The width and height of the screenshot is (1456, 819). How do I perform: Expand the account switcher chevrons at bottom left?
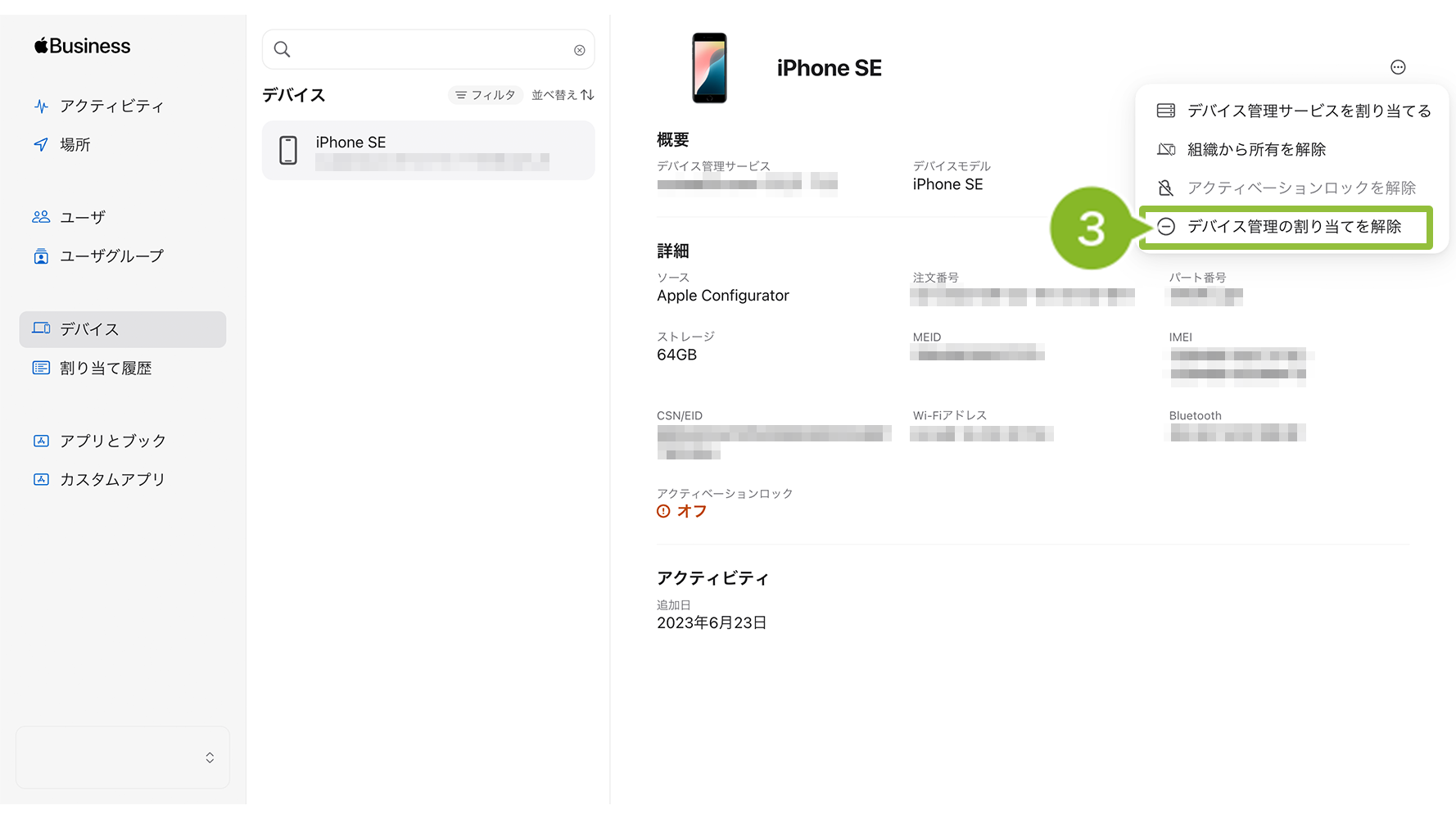point(210,758)
